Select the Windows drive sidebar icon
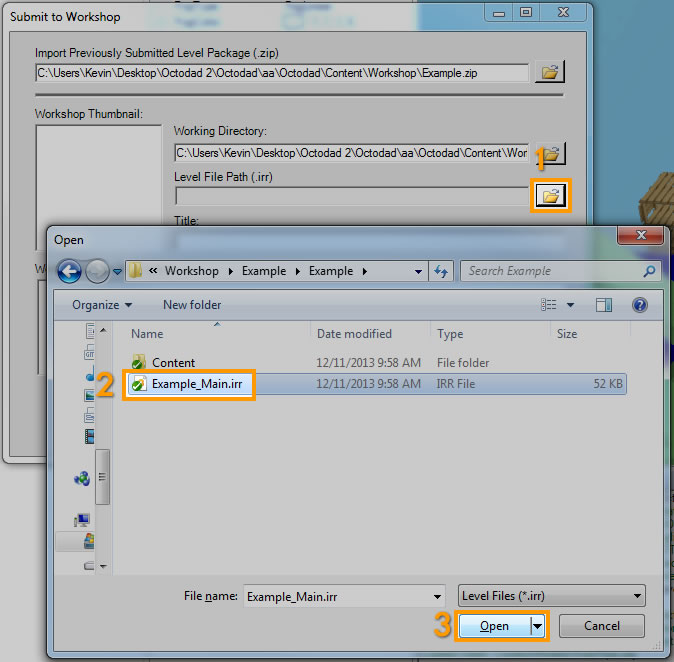Viewport: 674px width, 662px height. point(89,541)
